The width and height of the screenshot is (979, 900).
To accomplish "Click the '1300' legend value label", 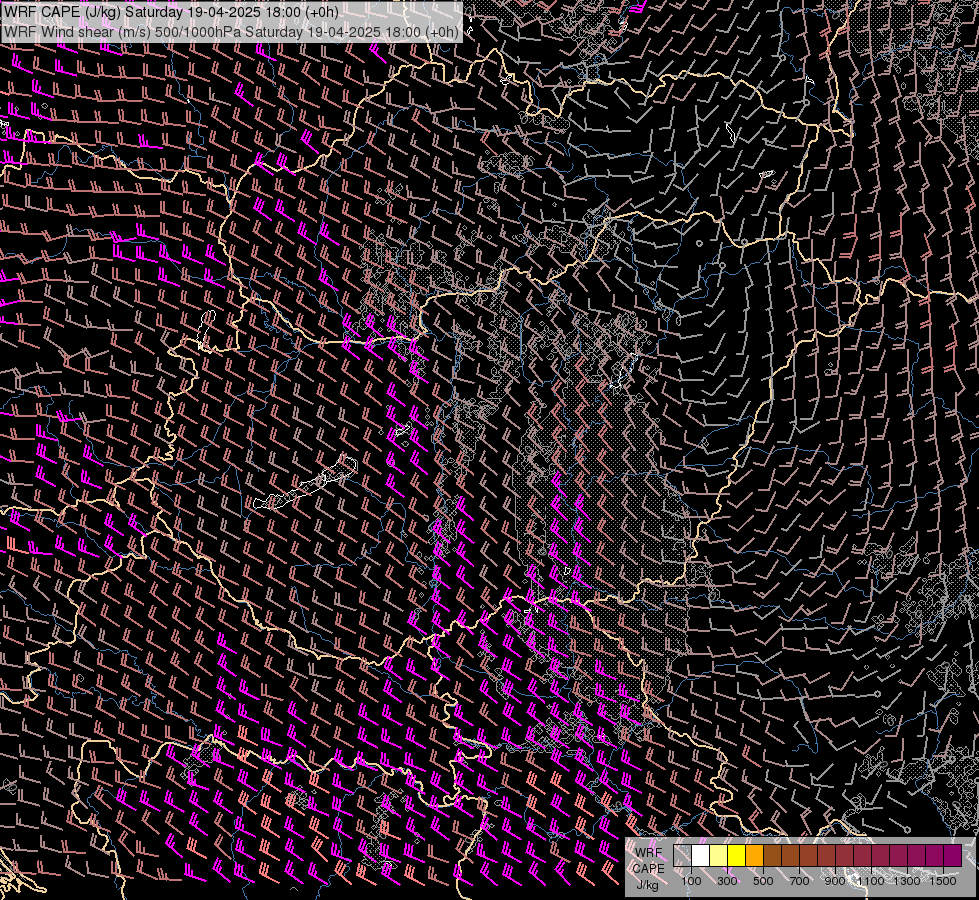I will click(907, 881).
